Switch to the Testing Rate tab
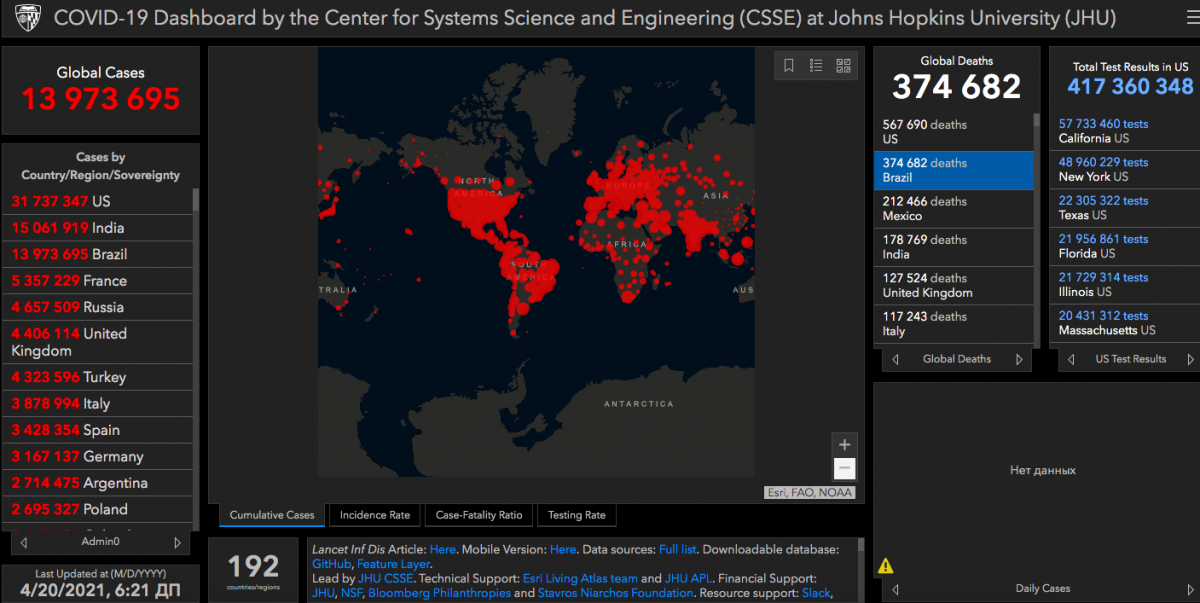The image size is (1200, 603). (577, 515)
